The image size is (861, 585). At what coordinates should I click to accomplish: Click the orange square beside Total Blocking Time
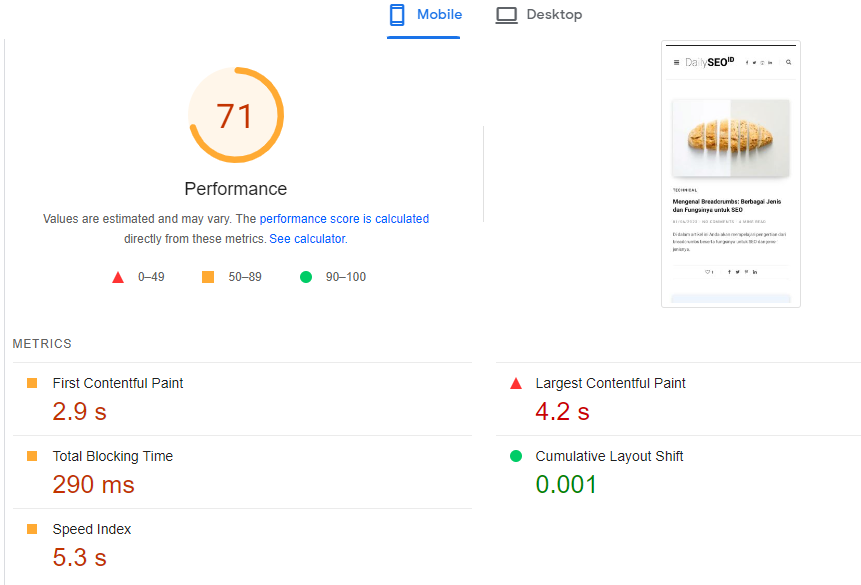[31, 455]
